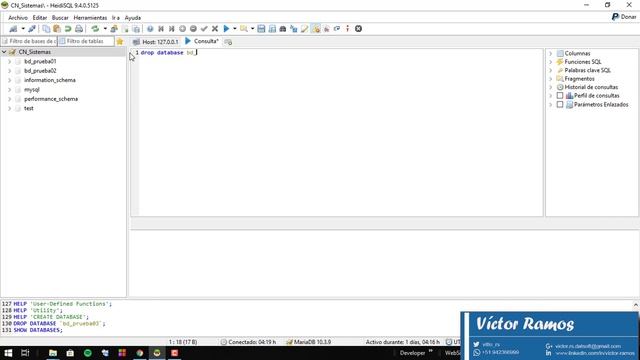Click the copy icon in toolbar
The image size is (640, 360).
coord(46,29)
